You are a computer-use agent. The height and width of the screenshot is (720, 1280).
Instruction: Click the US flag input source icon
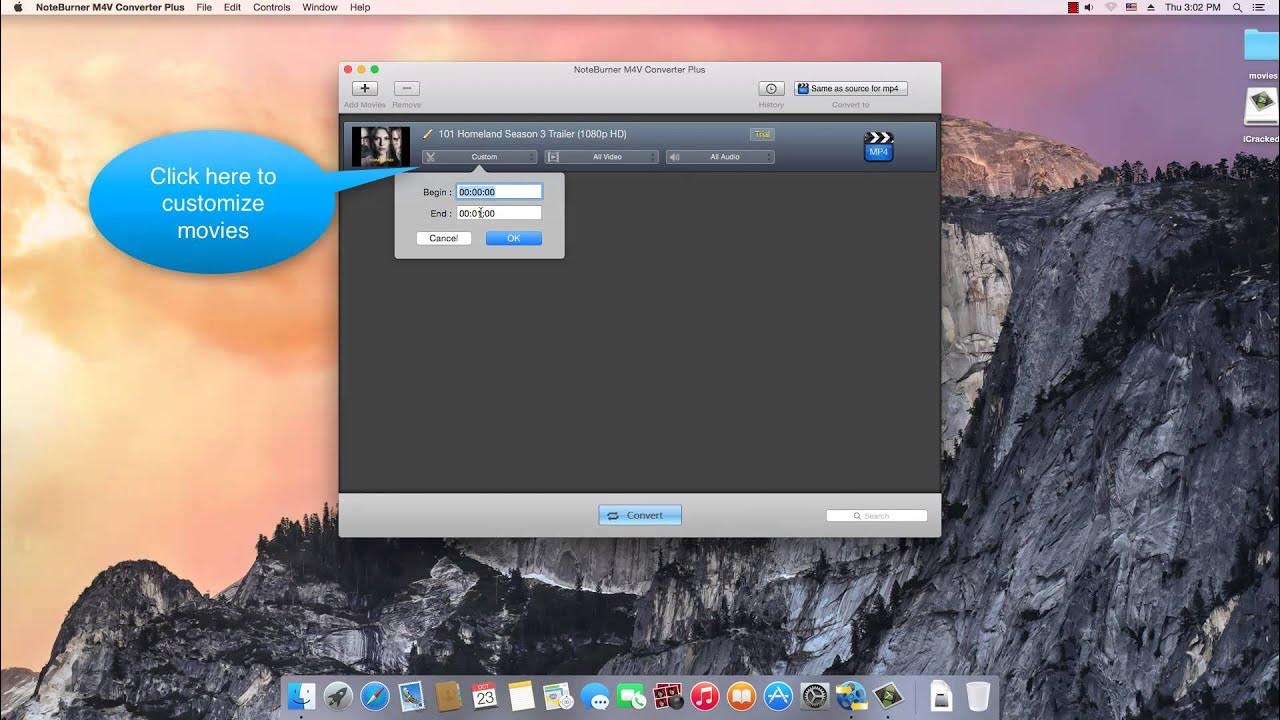click(1132, 7)
